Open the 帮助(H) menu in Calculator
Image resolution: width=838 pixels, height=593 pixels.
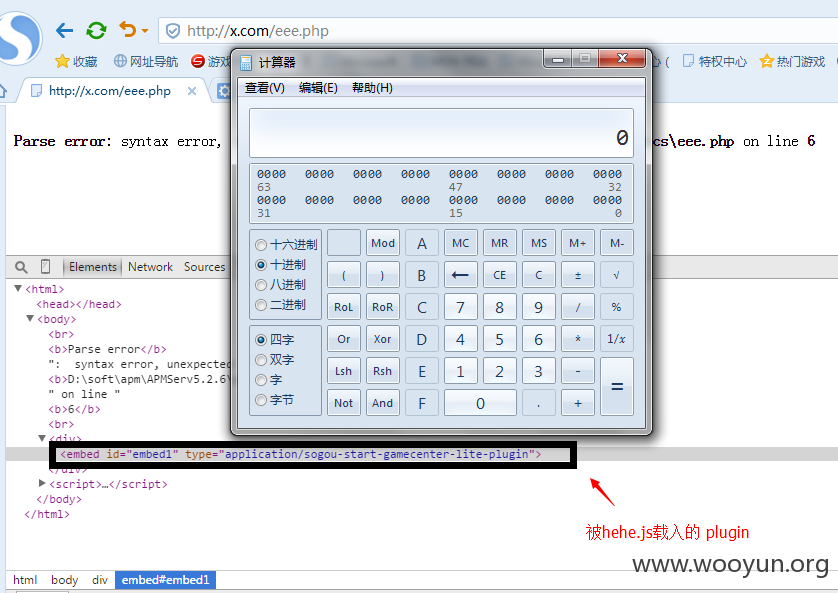coord(372,88)
